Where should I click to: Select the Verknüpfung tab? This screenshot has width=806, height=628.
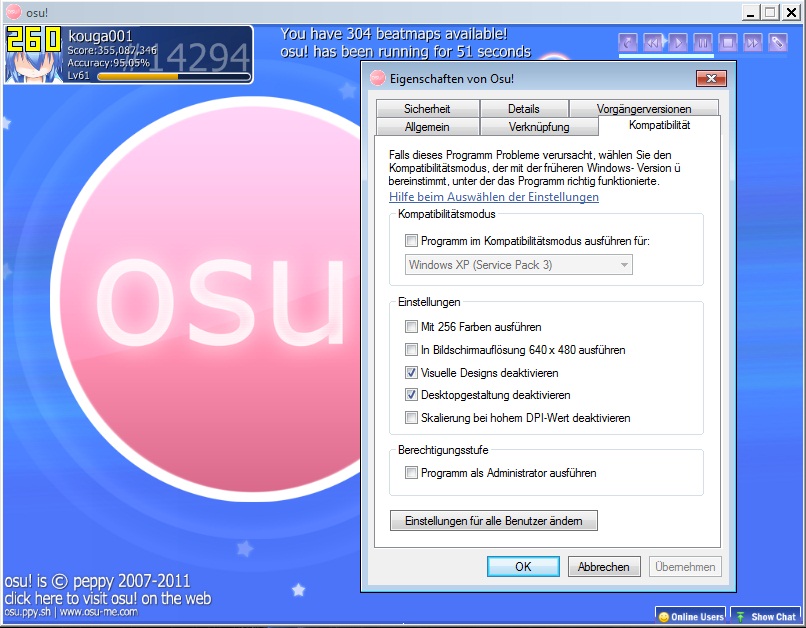pyautogui.click(x=539, y=126)
